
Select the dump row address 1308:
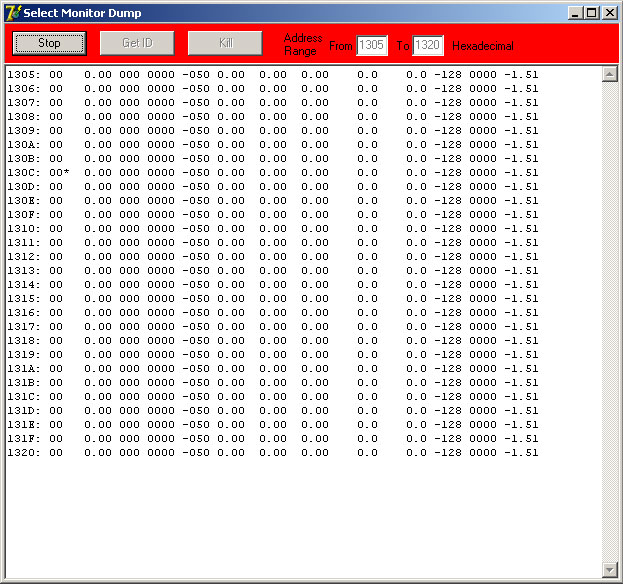click(24, 117)
